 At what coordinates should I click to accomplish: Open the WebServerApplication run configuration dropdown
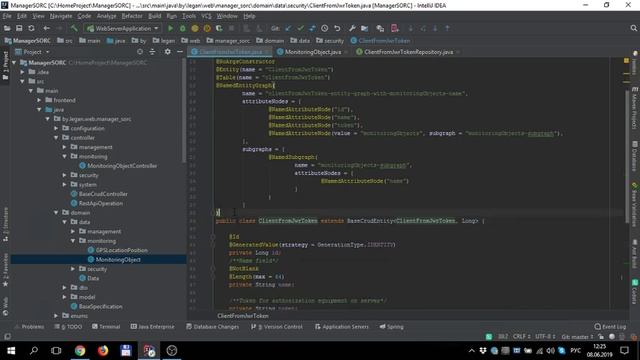[123, 28]
